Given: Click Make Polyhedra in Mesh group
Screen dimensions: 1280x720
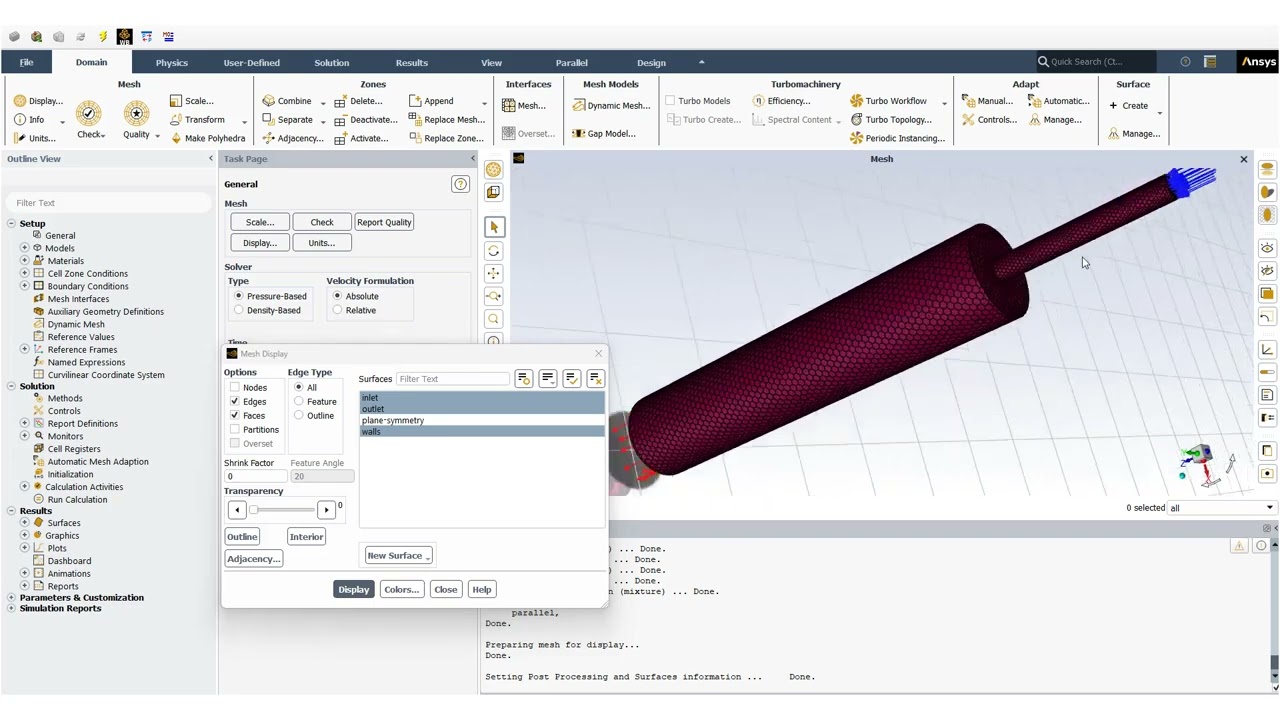Looking at the screenshot, I should click(x=207, y=138).
